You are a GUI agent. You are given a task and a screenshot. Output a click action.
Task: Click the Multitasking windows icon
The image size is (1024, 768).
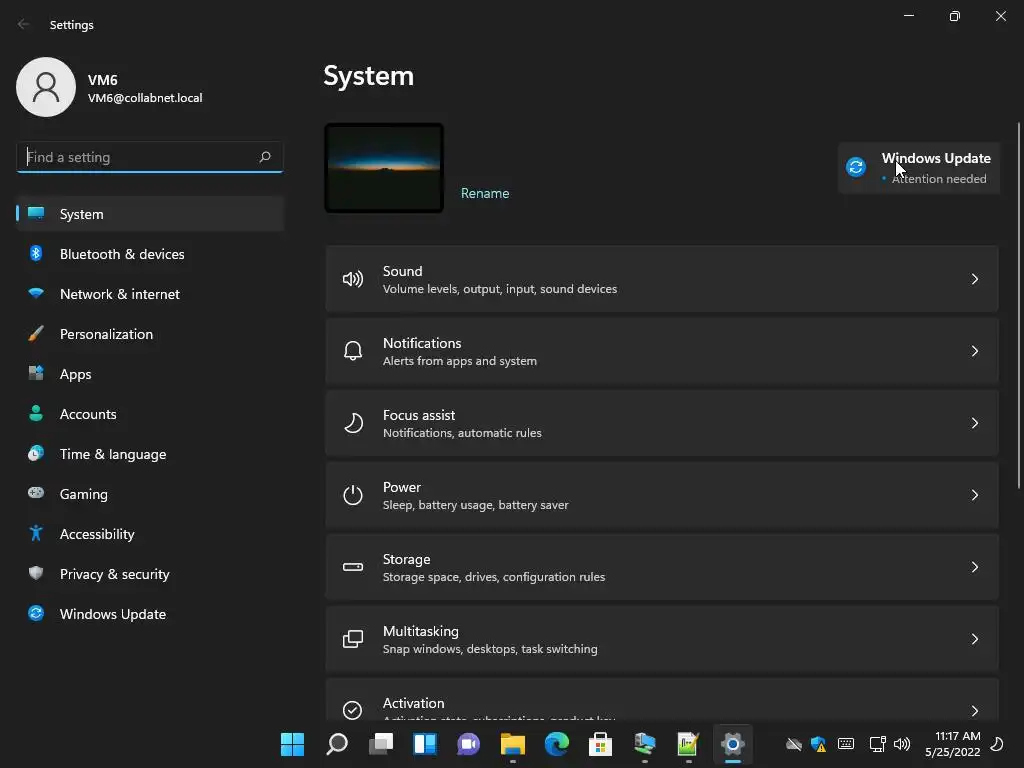coord(353,639)
